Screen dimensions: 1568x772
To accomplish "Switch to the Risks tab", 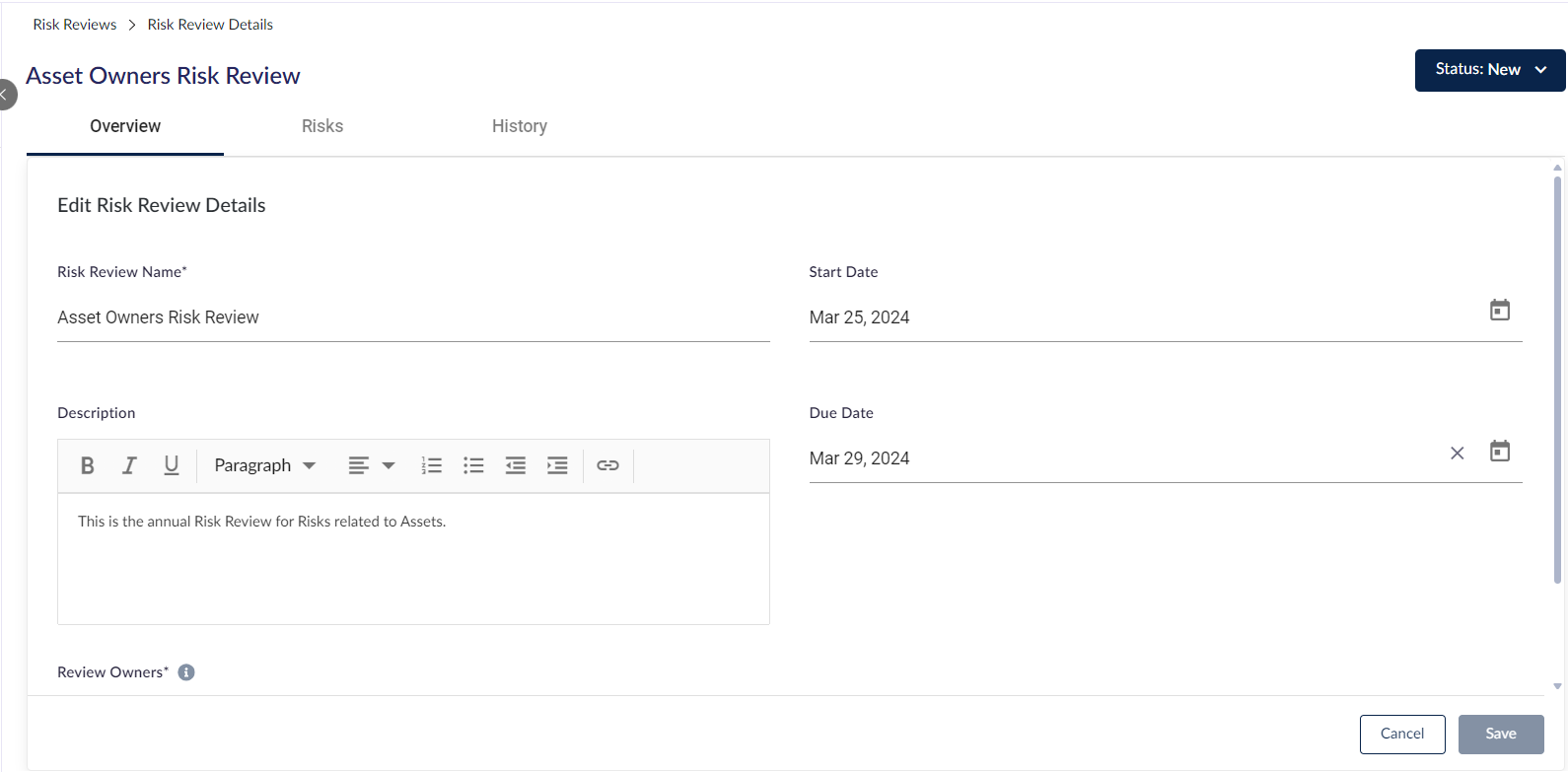I will point(322,127).
